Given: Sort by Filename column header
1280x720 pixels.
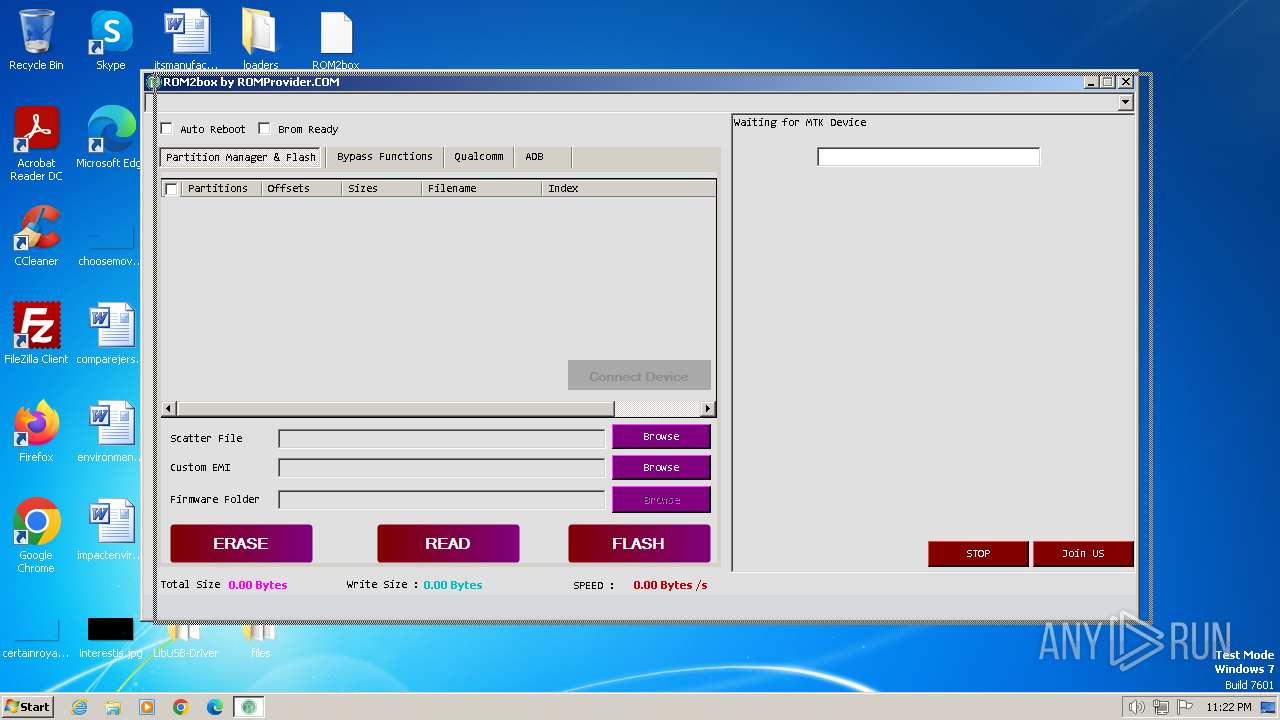Looking at the screenshot, I should (481, 188).
